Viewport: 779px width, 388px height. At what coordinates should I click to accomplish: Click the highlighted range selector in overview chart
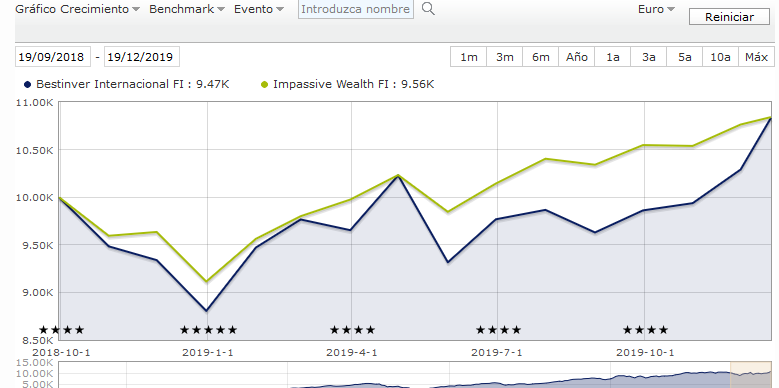(x=751, y=375)
